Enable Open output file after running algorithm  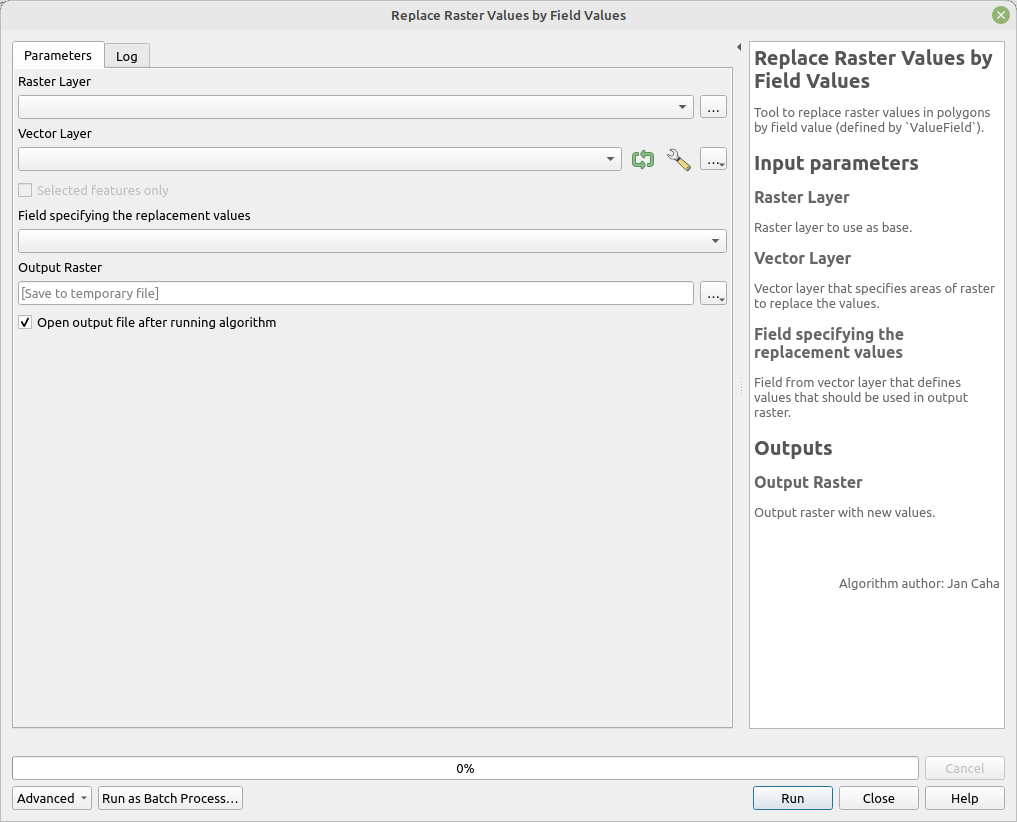(x=25, y=322)
